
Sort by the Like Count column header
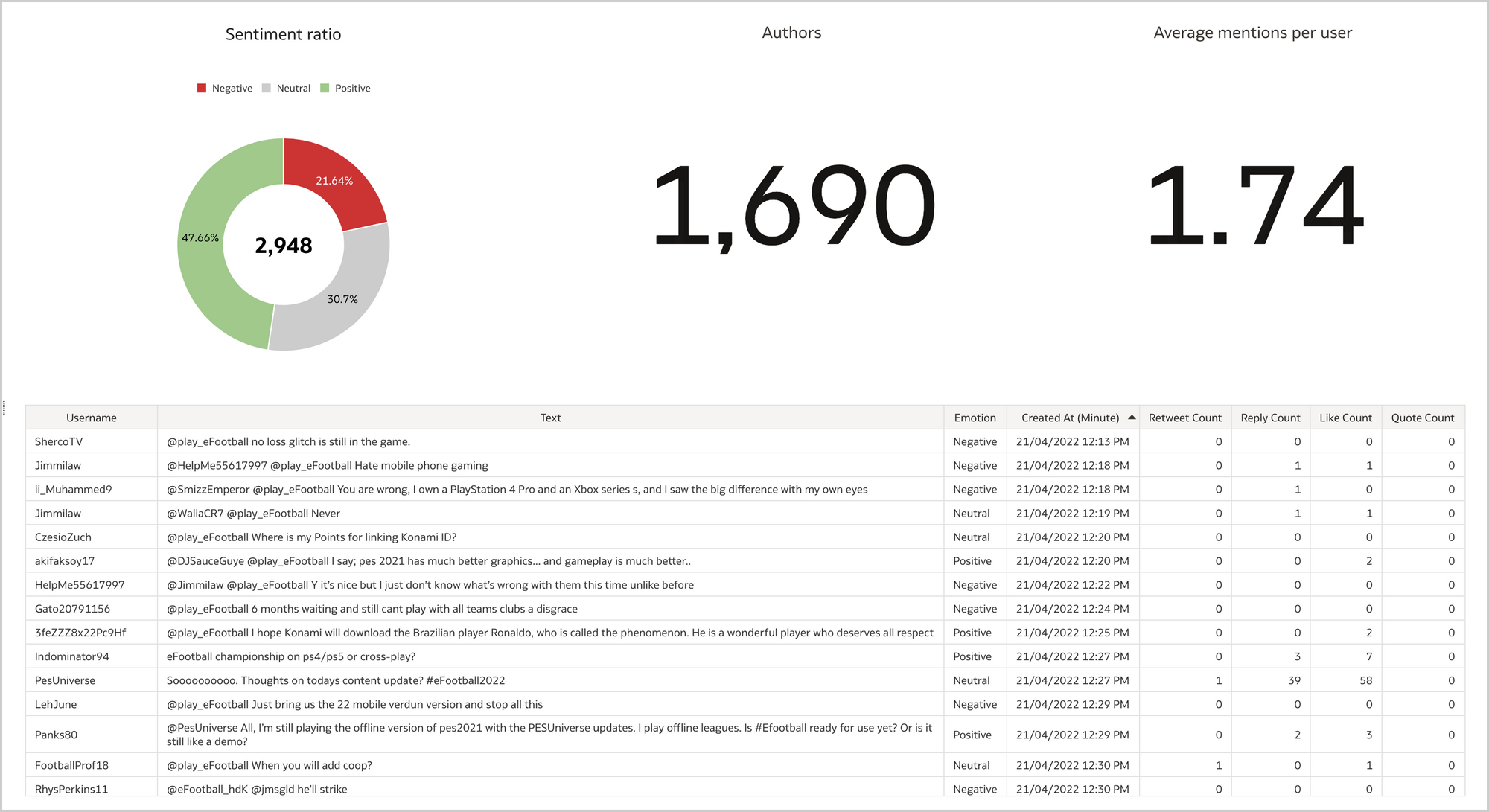coord(1346,418)
